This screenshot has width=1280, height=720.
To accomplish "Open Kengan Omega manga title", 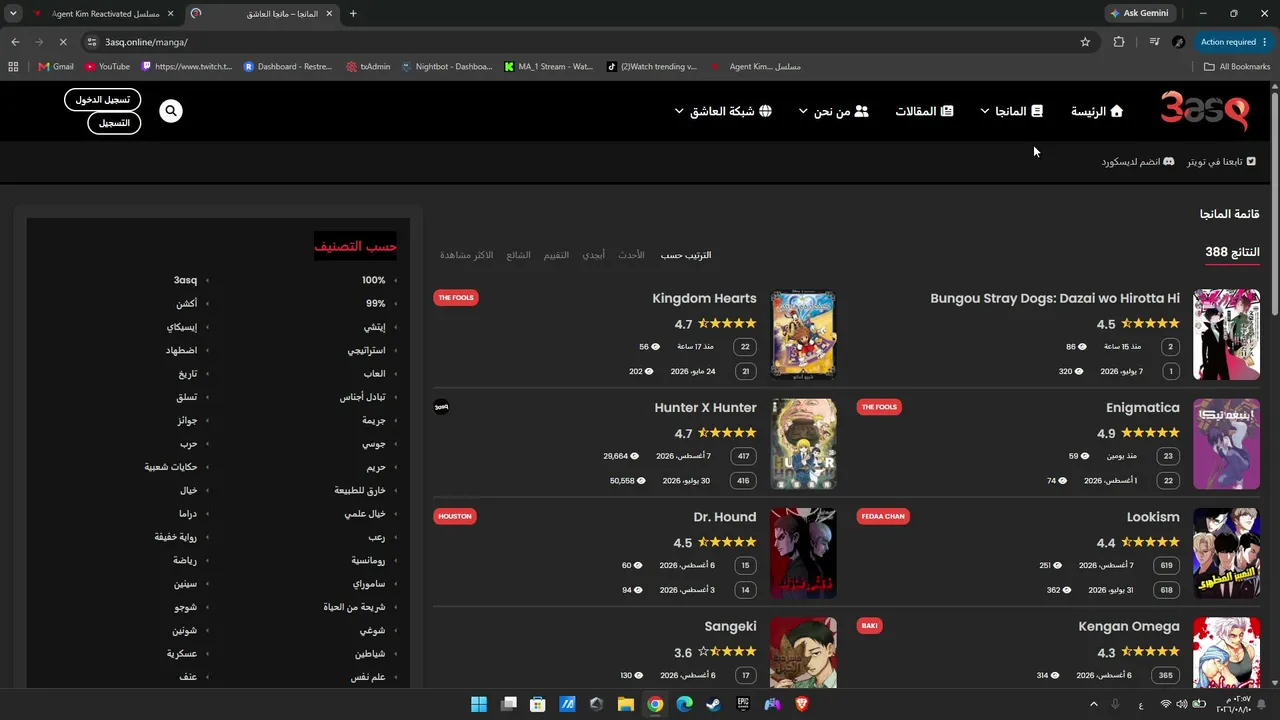I will click(1129, 627).
